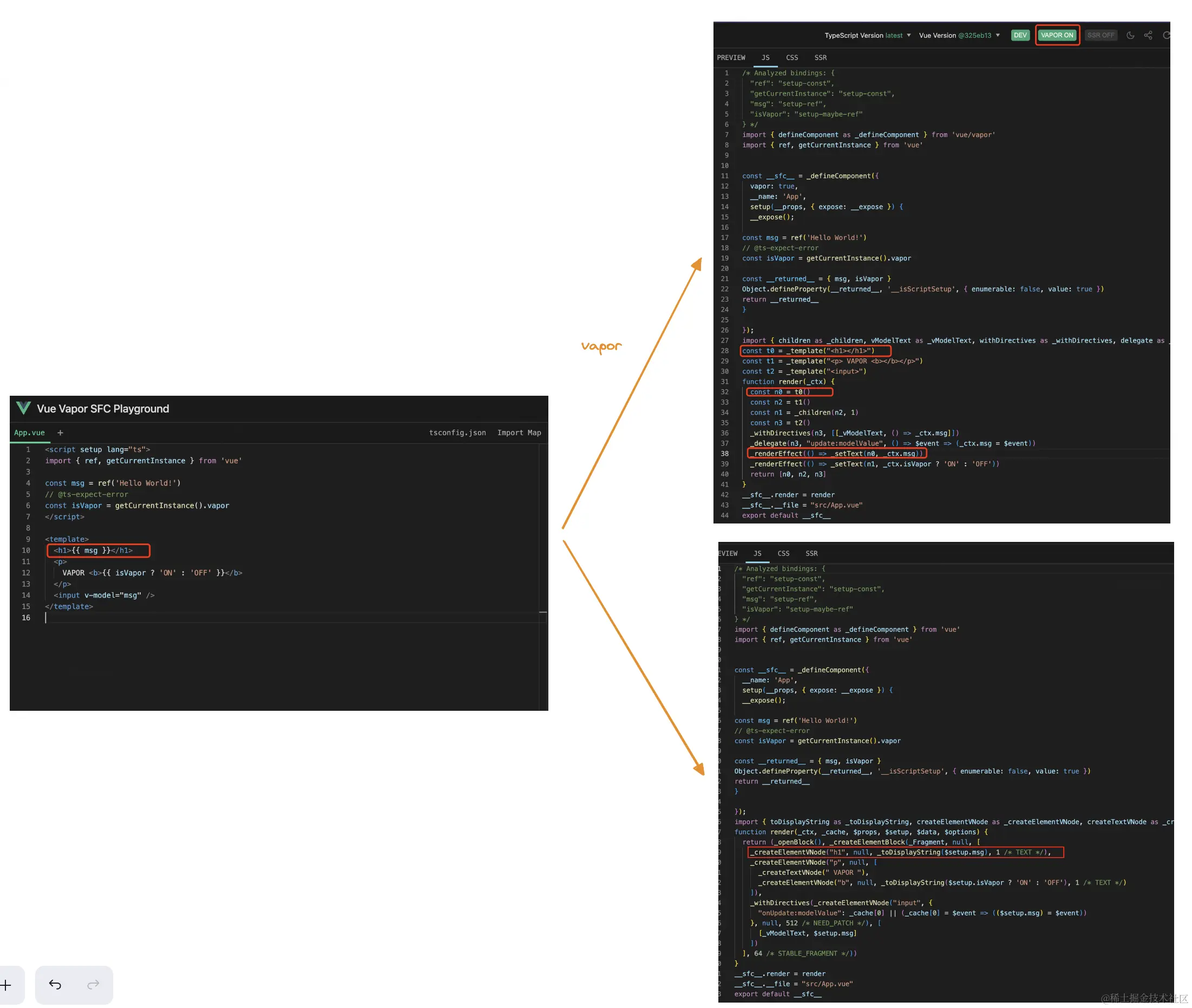1192x1008 pixels.
Task: Click the const t2 = _template("<input>") line
Action: tap(804, 371)
